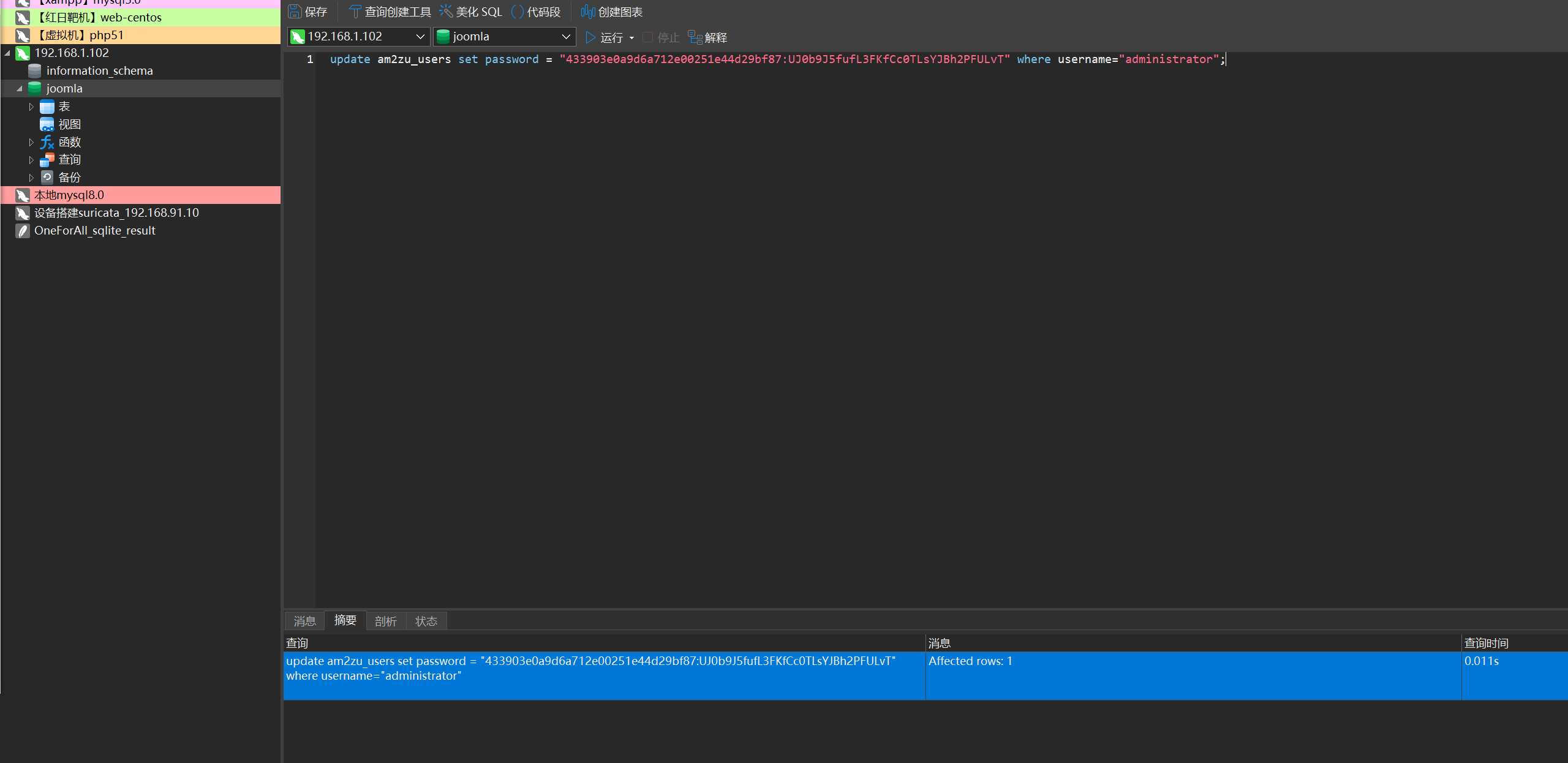Expand the 表 (tables) tree node
Screen dimensions: 1568x763
(x=31, y=107)
